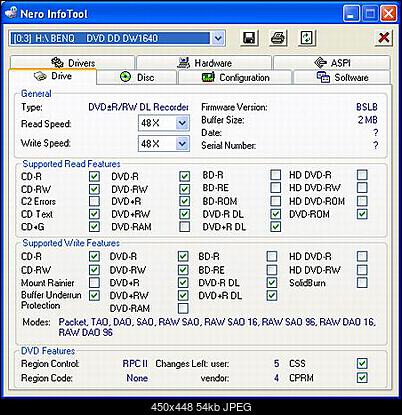
Task: Toggle the CPRM checkbox
Action: [362, 378]
